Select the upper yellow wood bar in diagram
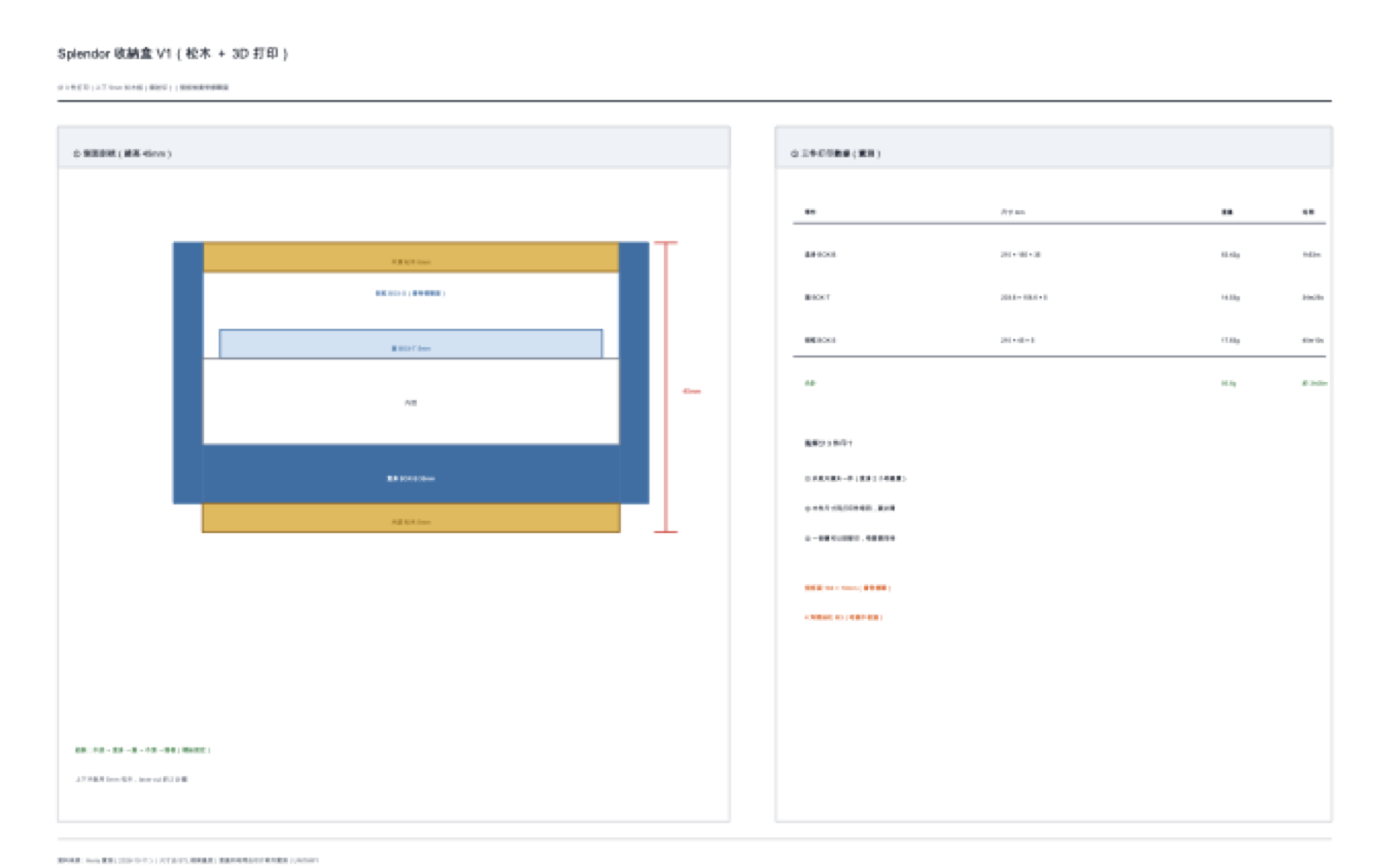 pyautogui.click(x=411, y=258)
